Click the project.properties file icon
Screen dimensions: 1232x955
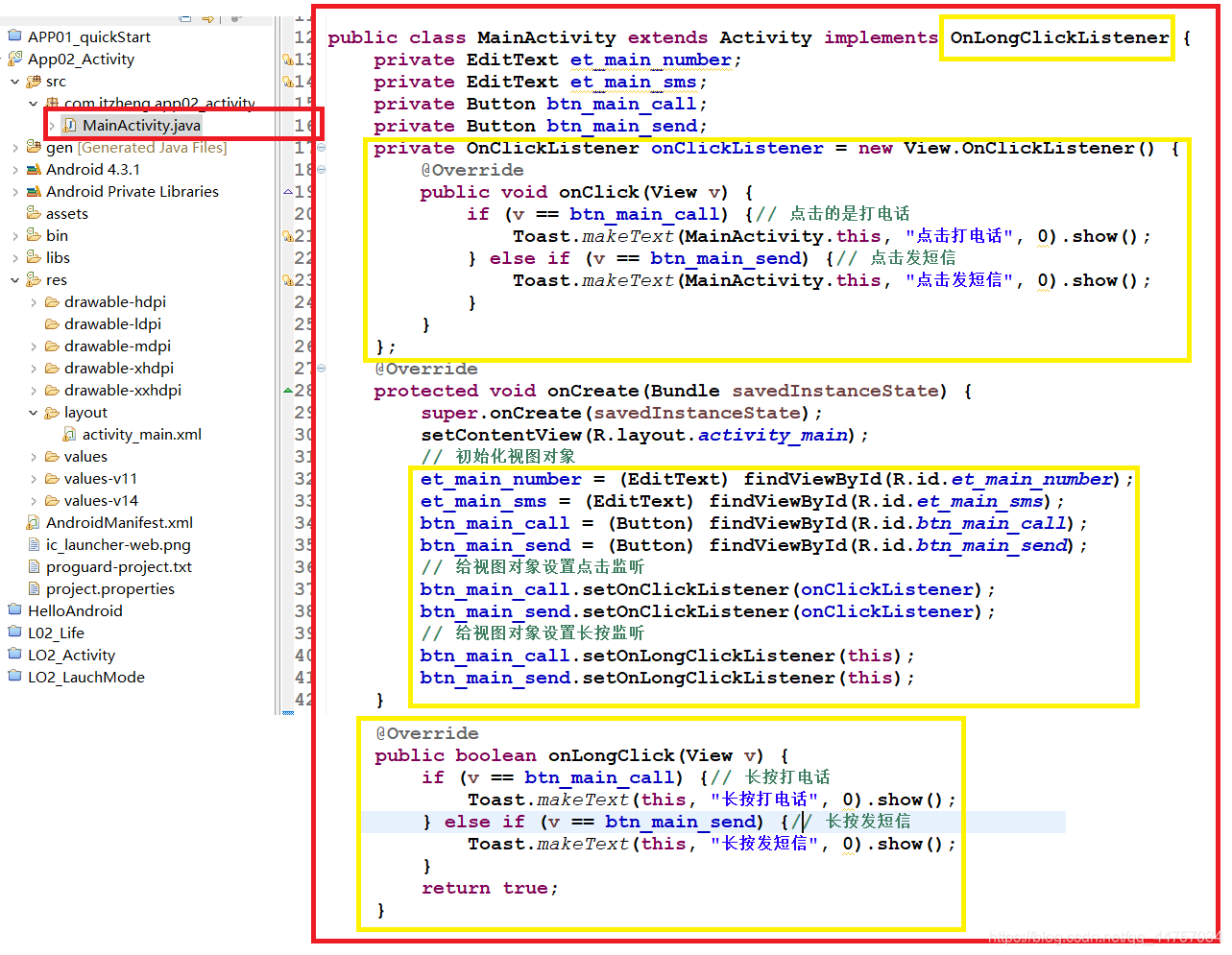(34, 588)
